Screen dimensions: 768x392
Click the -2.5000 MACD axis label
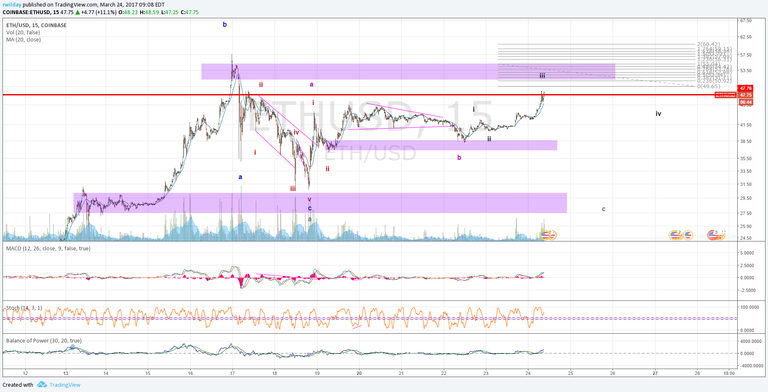(x=747, y=290)
